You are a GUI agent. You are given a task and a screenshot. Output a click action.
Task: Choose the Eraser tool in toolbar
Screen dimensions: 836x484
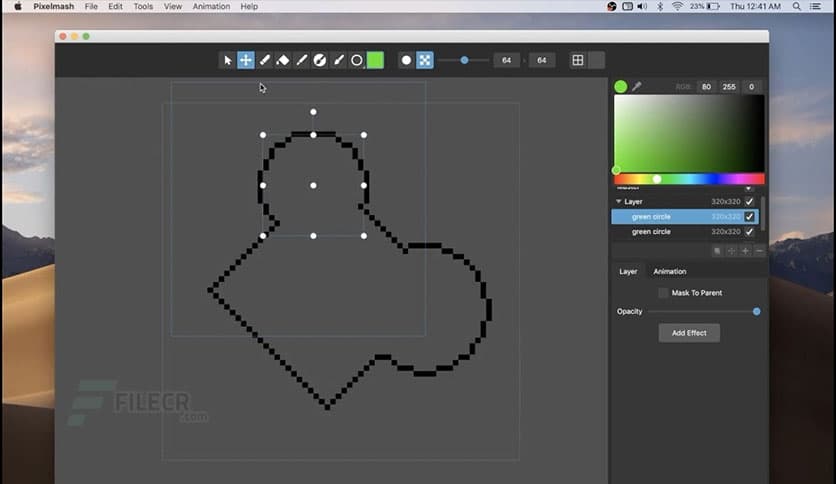tap(283, 60)
